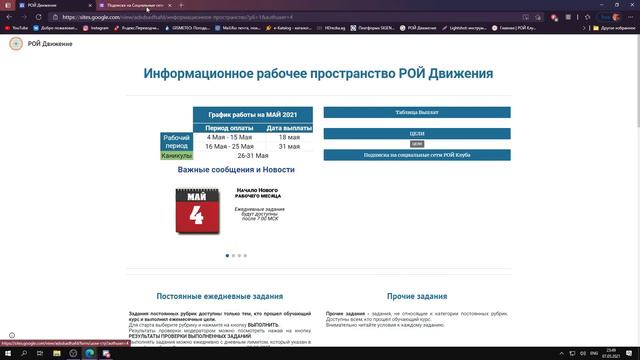Switch to Подписка на Социальные сети tab
Image resolution: width=640 pixels, height=360 pixels.
click(x=135, y=5)
